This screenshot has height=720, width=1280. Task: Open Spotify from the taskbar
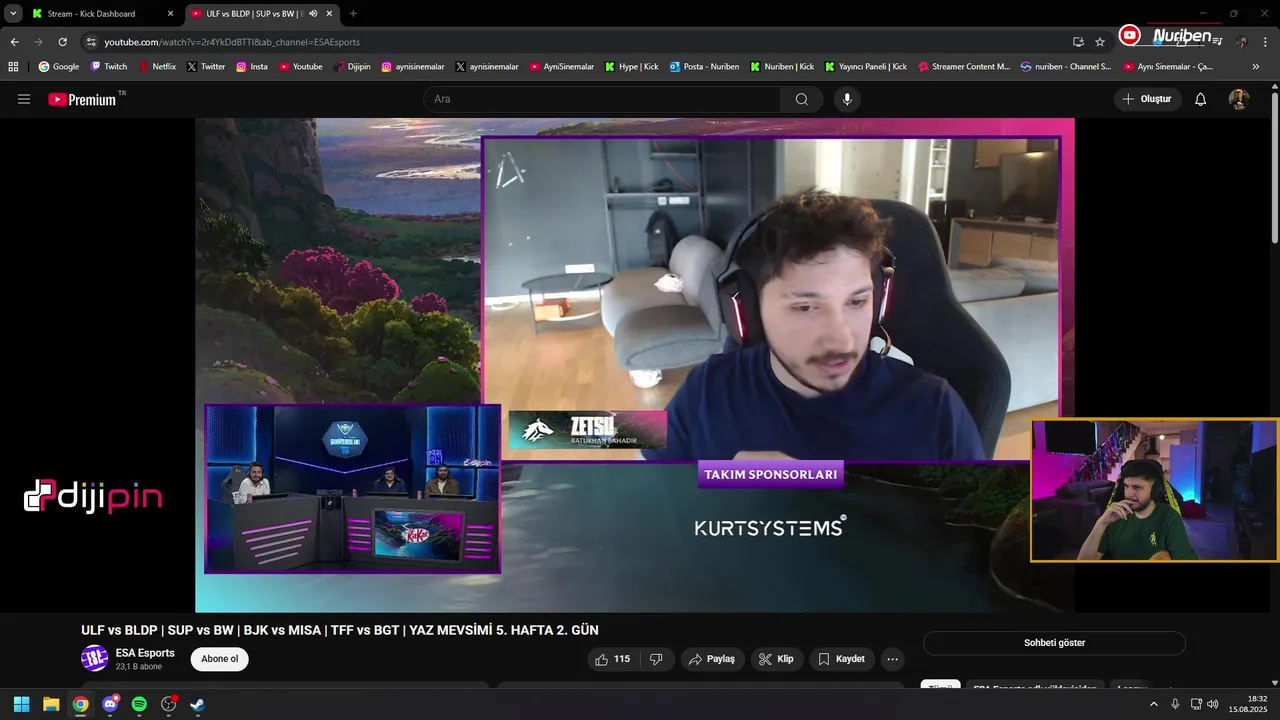[139, 704]
